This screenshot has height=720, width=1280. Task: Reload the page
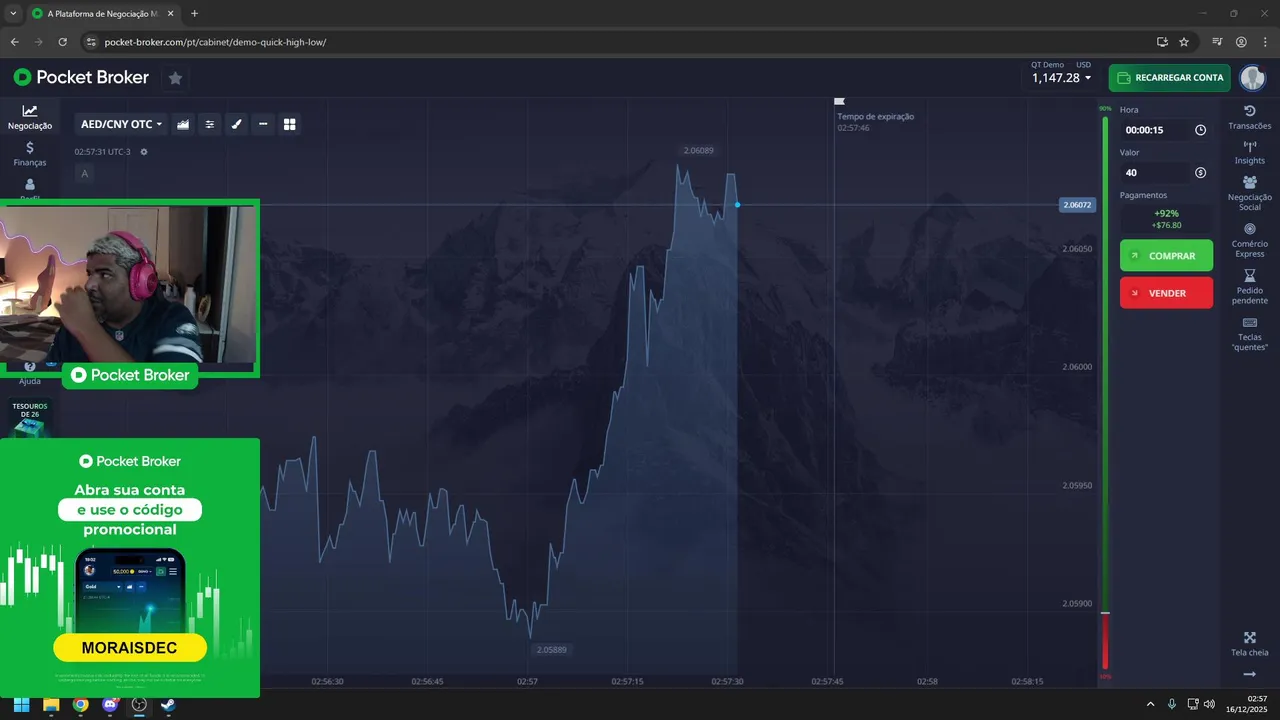point(62,42)
